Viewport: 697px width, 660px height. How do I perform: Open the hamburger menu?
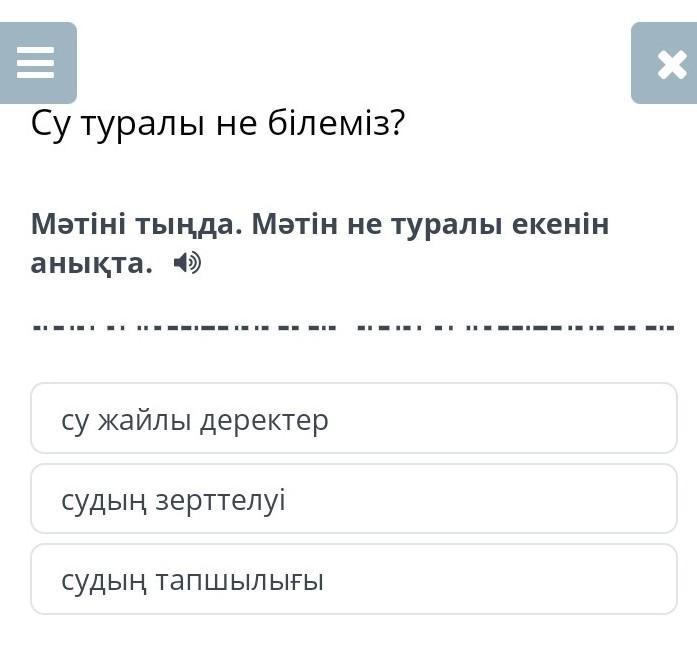pyautogui.click(x=38, y=63)
